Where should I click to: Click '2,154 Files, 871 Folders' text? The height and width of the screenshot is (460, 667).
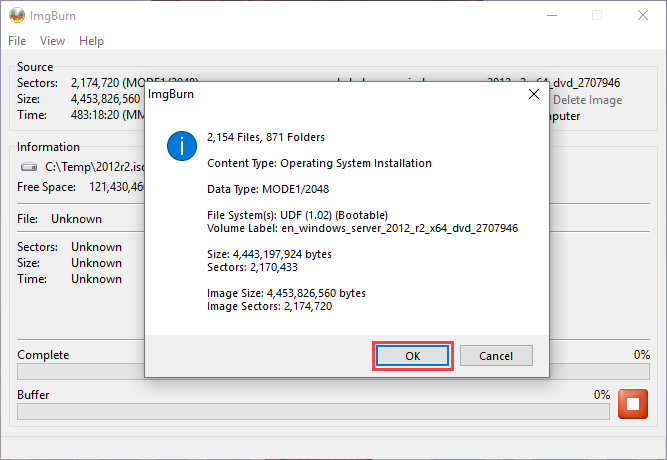click(x=266, y=137)
